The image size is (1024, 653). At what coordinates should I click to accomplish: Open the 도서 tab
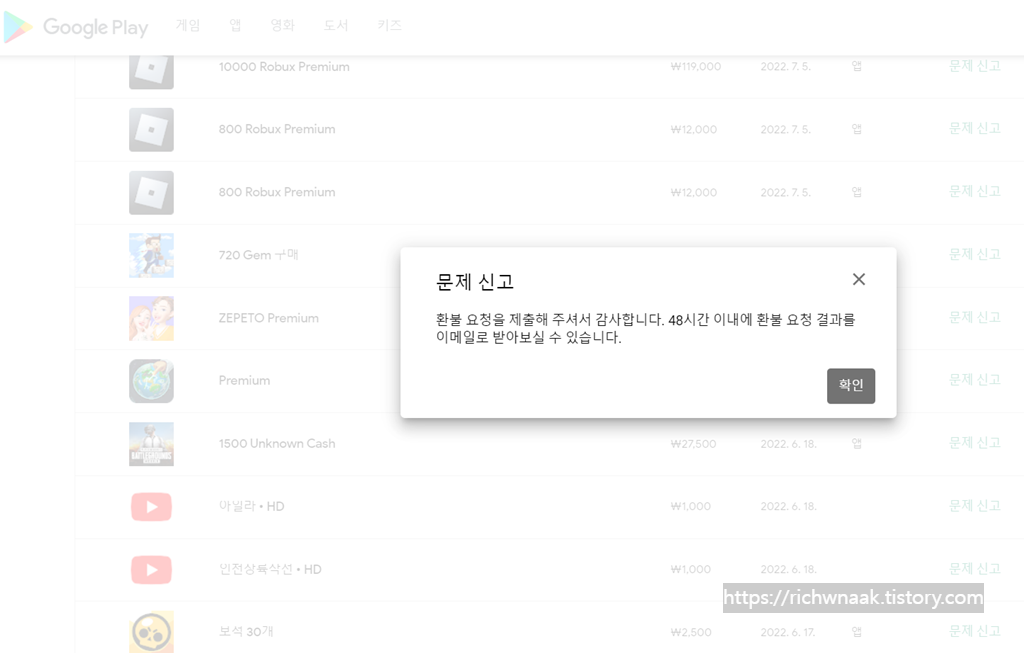click(x=336, y=25)
